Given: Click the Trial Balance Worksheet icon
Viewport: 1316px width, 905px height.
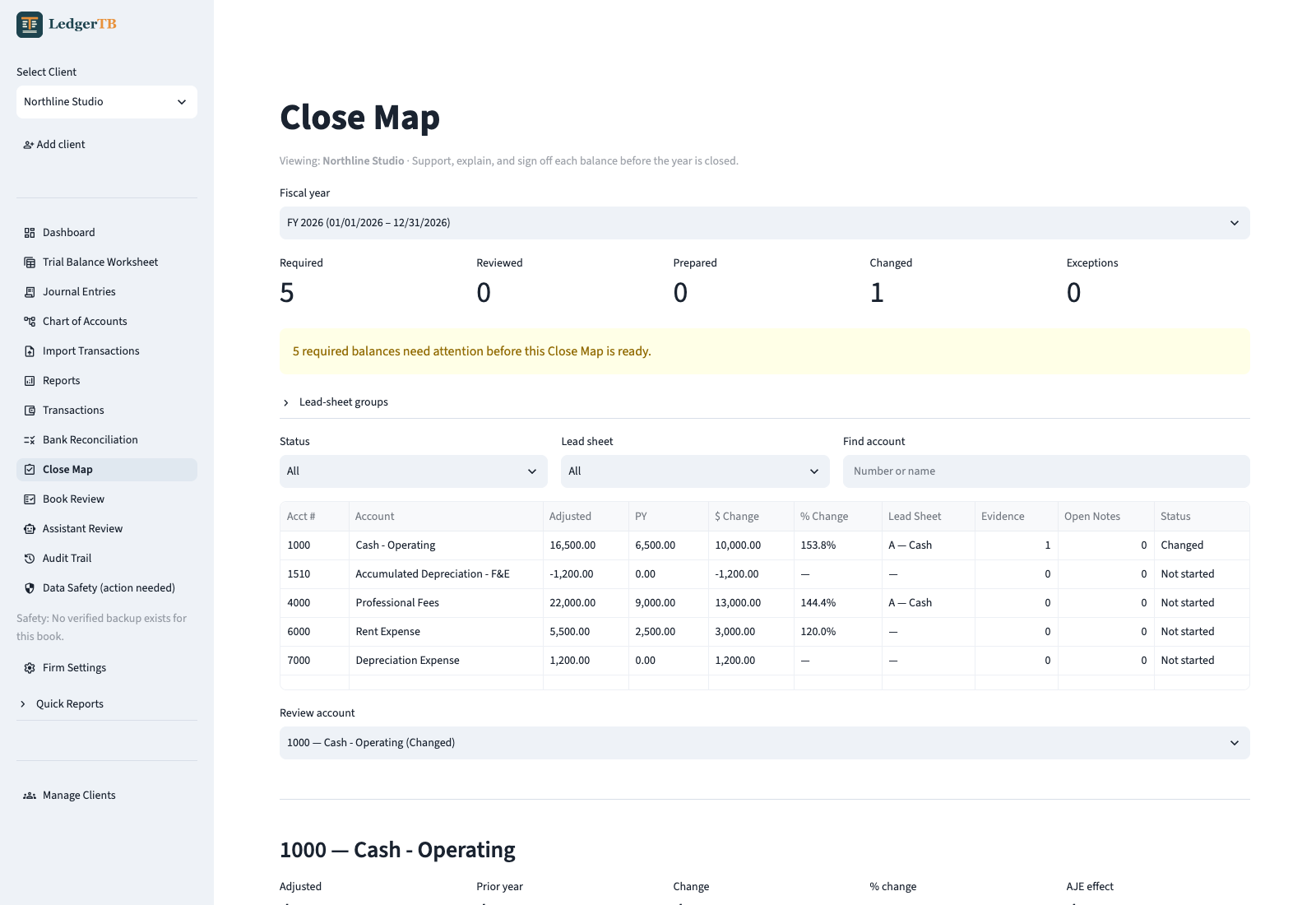Looking at the screenshot, I should [x=30, y=262].
